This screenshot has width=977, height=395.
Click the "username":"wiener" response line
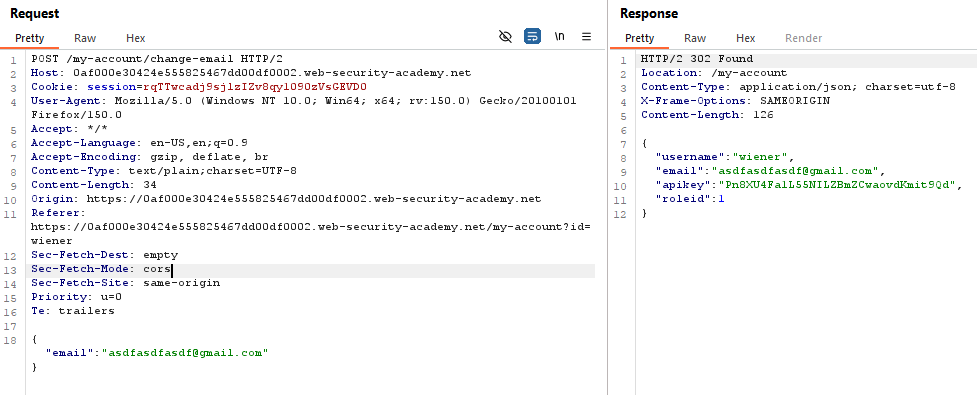coord(725,157)
